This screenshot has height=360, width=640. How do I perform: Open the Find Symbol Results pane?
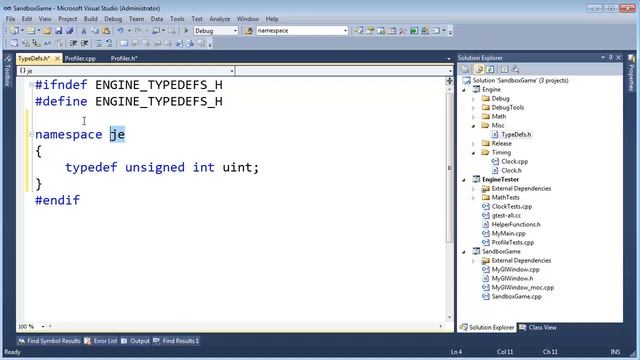click(49, 341)
